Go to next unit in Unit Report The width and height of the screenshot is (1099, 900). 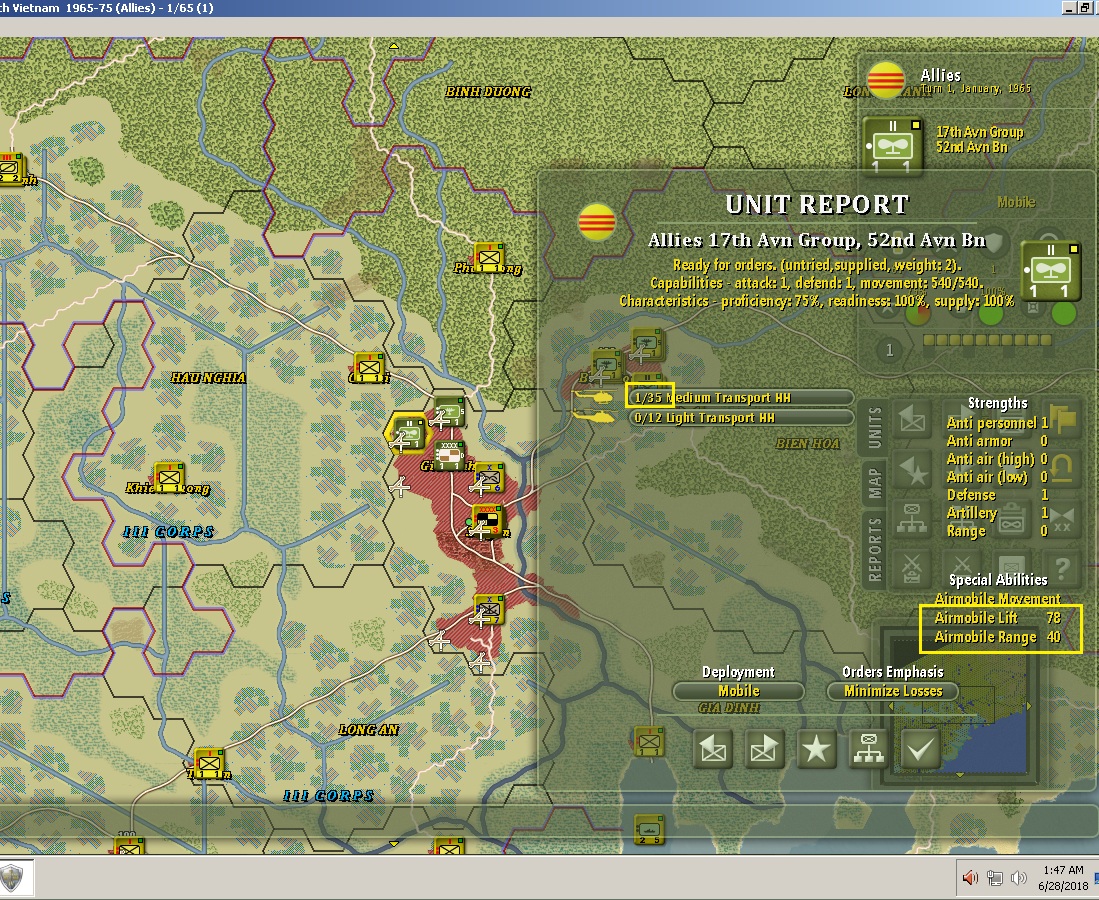click(x=764, y=749)
